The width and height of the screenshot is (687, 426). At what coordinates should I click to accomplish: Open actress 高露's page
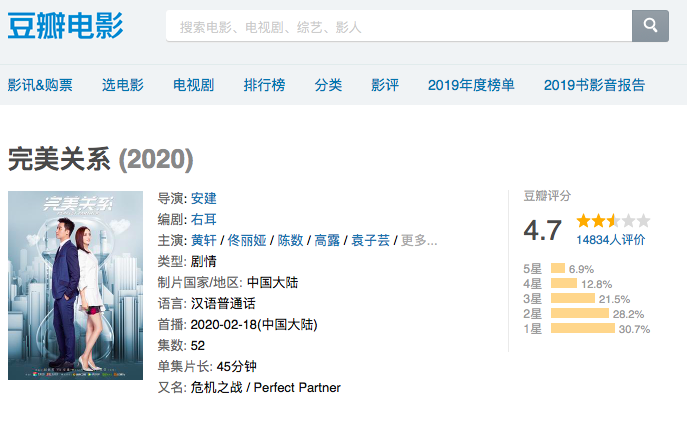click(327, 240)
